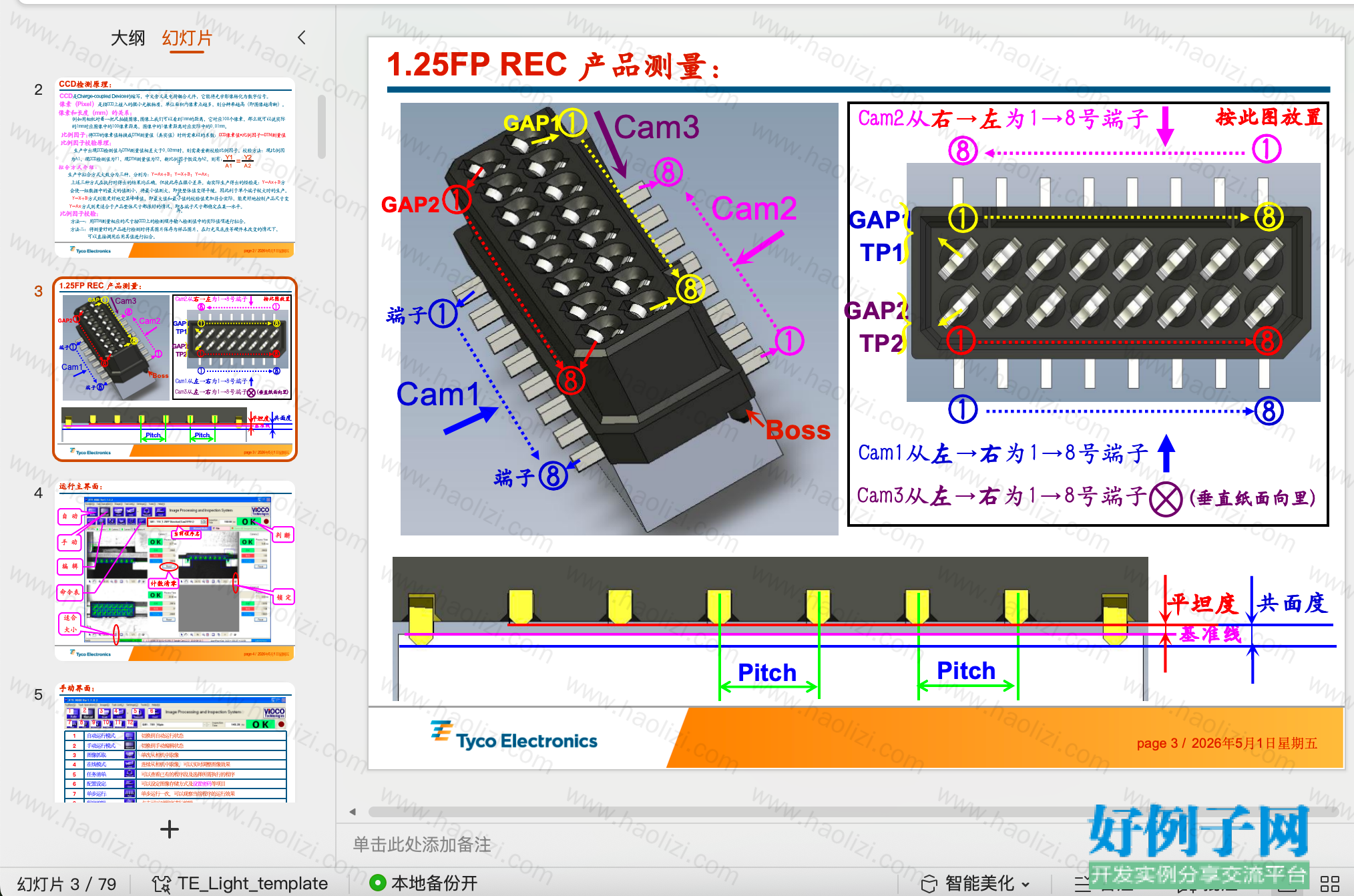
Task: Switch to slide sorter grid view icon
Action: (x=1329, y=883)
